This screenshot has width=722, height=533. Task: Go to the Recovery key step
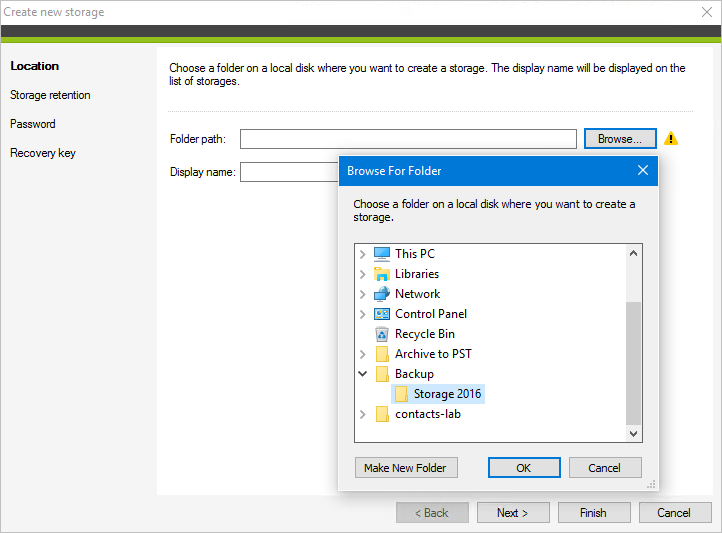[43, 153]
